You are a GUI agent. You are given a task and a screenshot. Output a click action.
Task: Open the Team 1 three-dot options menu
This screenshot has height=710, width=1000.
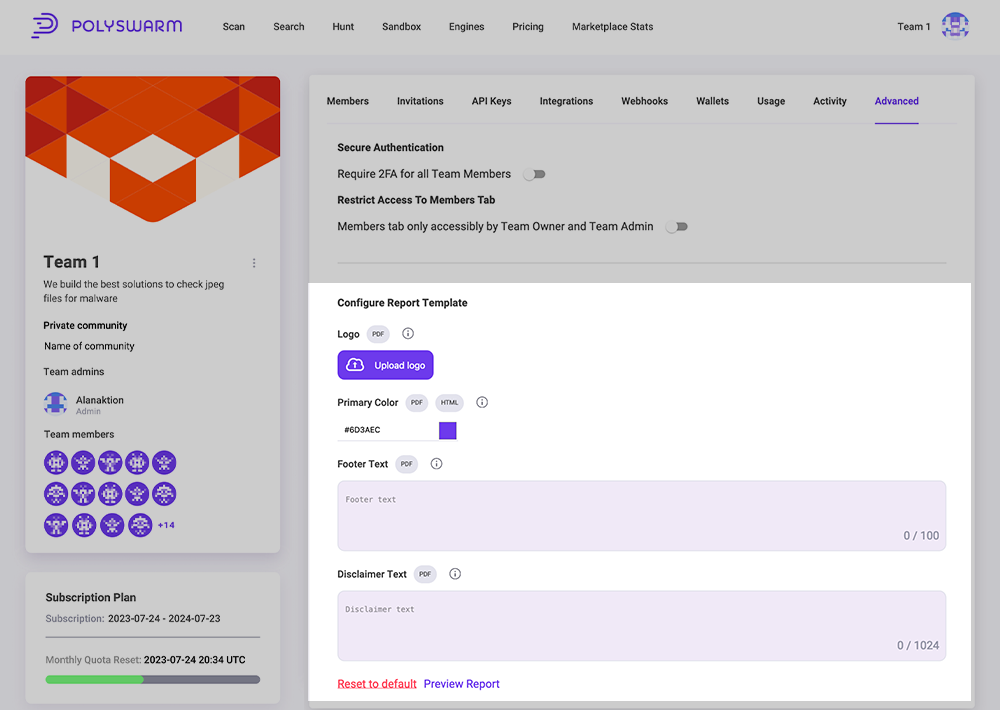[x=254, y=263]
